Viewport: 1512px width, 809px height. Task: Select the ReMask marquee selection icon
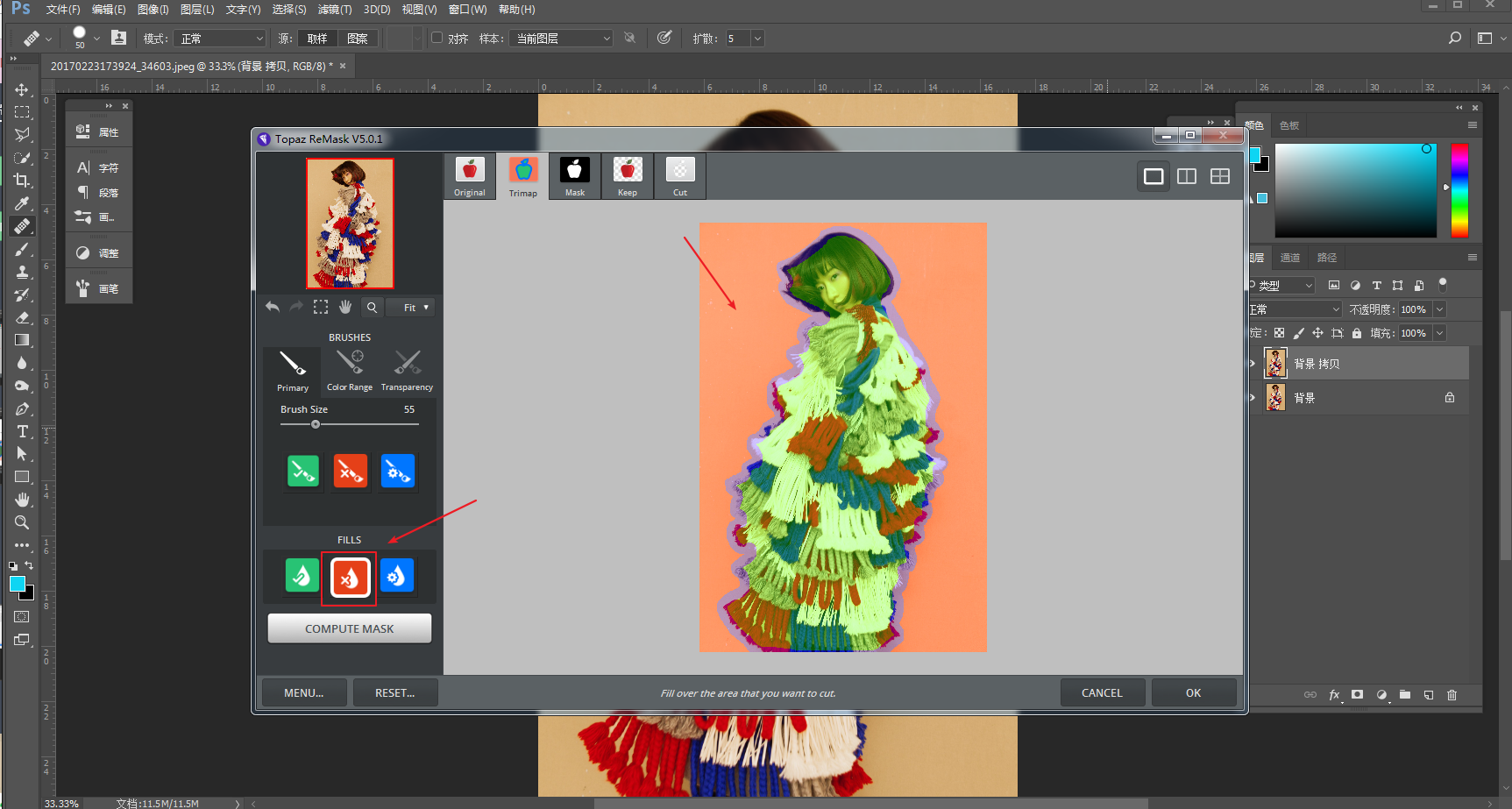pyautogui.click(x=321, y=307)
